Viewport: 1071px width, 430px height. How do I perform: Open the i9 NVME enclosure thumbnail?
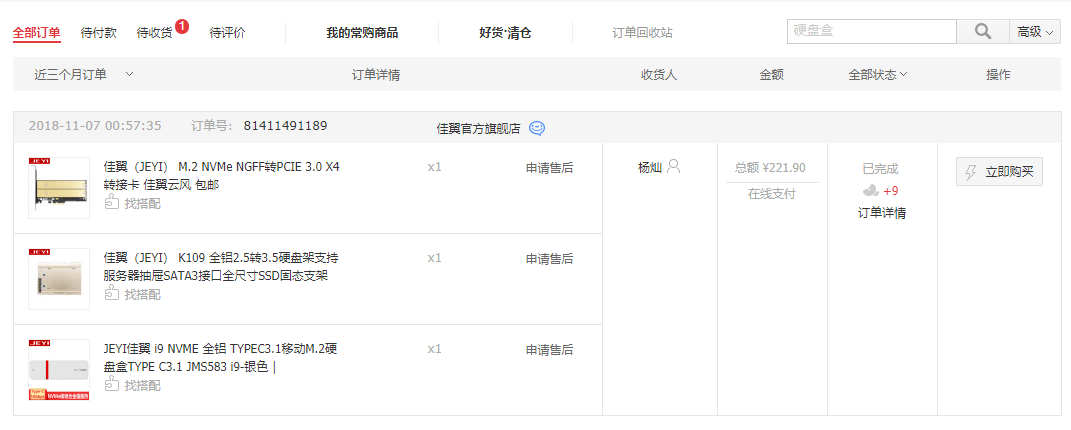point(59,369)
